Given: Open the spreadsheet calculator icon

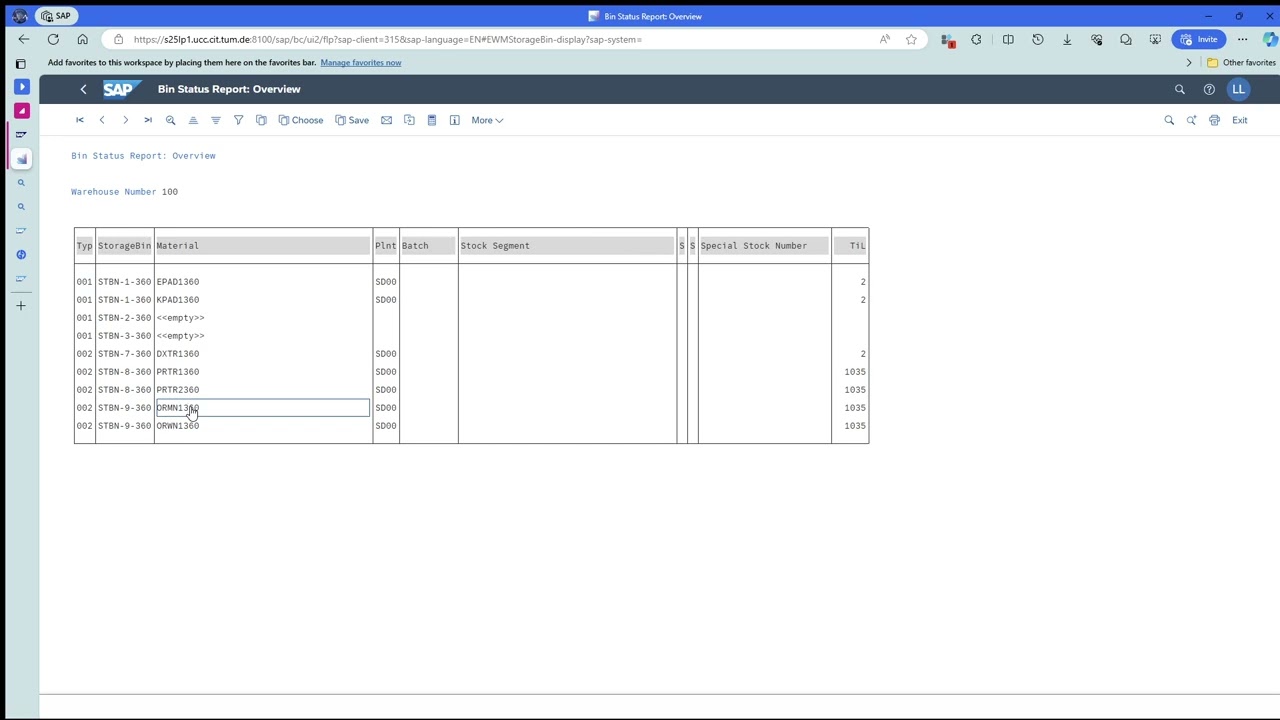Looking at the screenshot, I should click(432, 120).
